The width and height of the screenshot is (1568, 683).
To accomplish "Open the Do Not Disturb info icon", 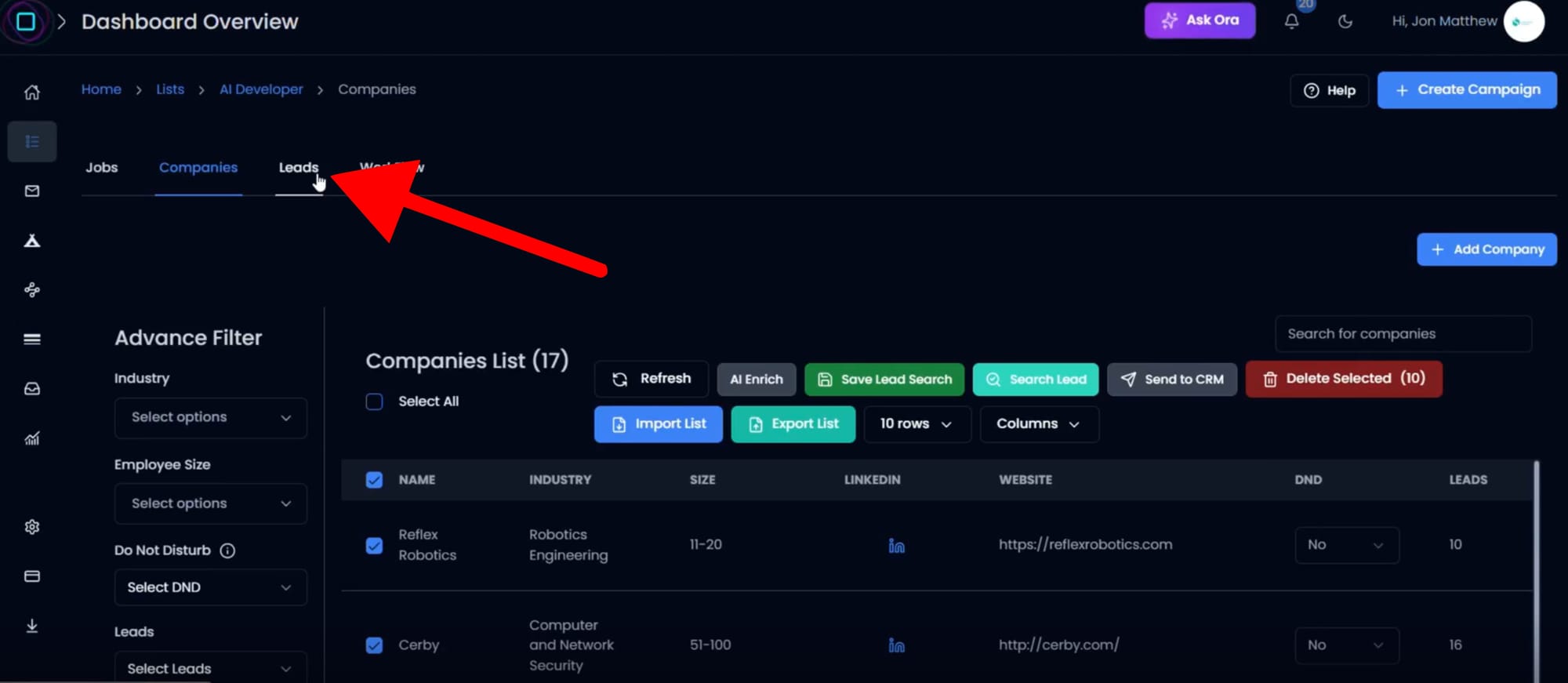I will (227, 550).
